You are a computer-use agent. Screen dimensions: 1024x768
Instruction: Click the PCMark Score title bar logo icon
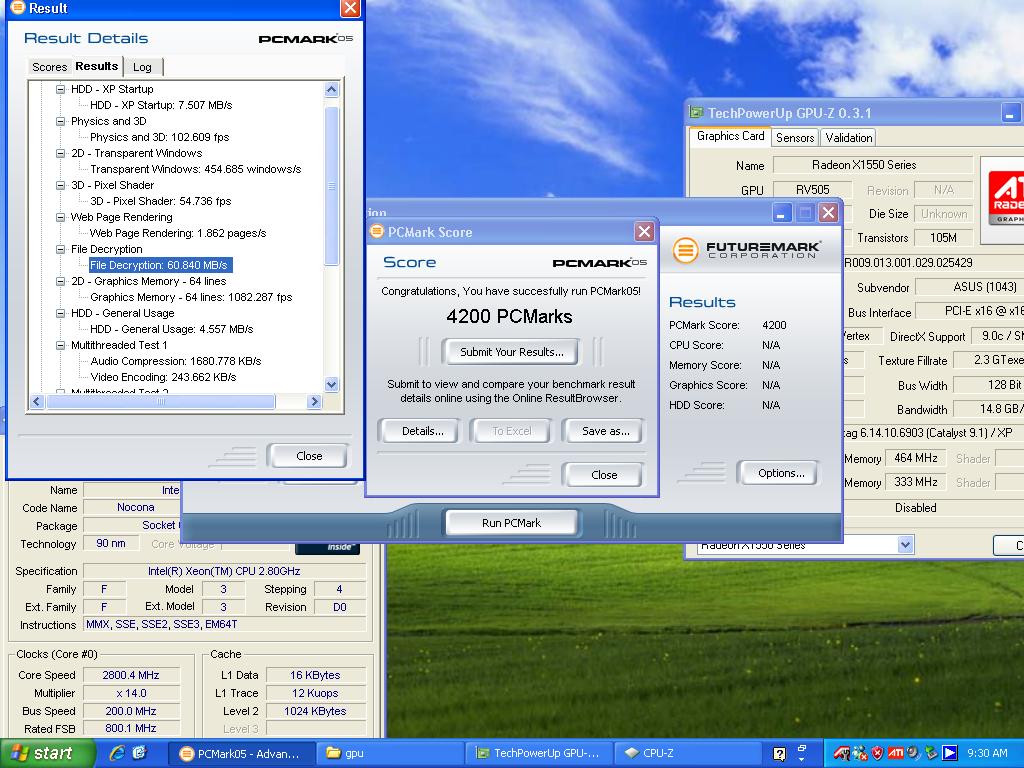coord(377,231)
